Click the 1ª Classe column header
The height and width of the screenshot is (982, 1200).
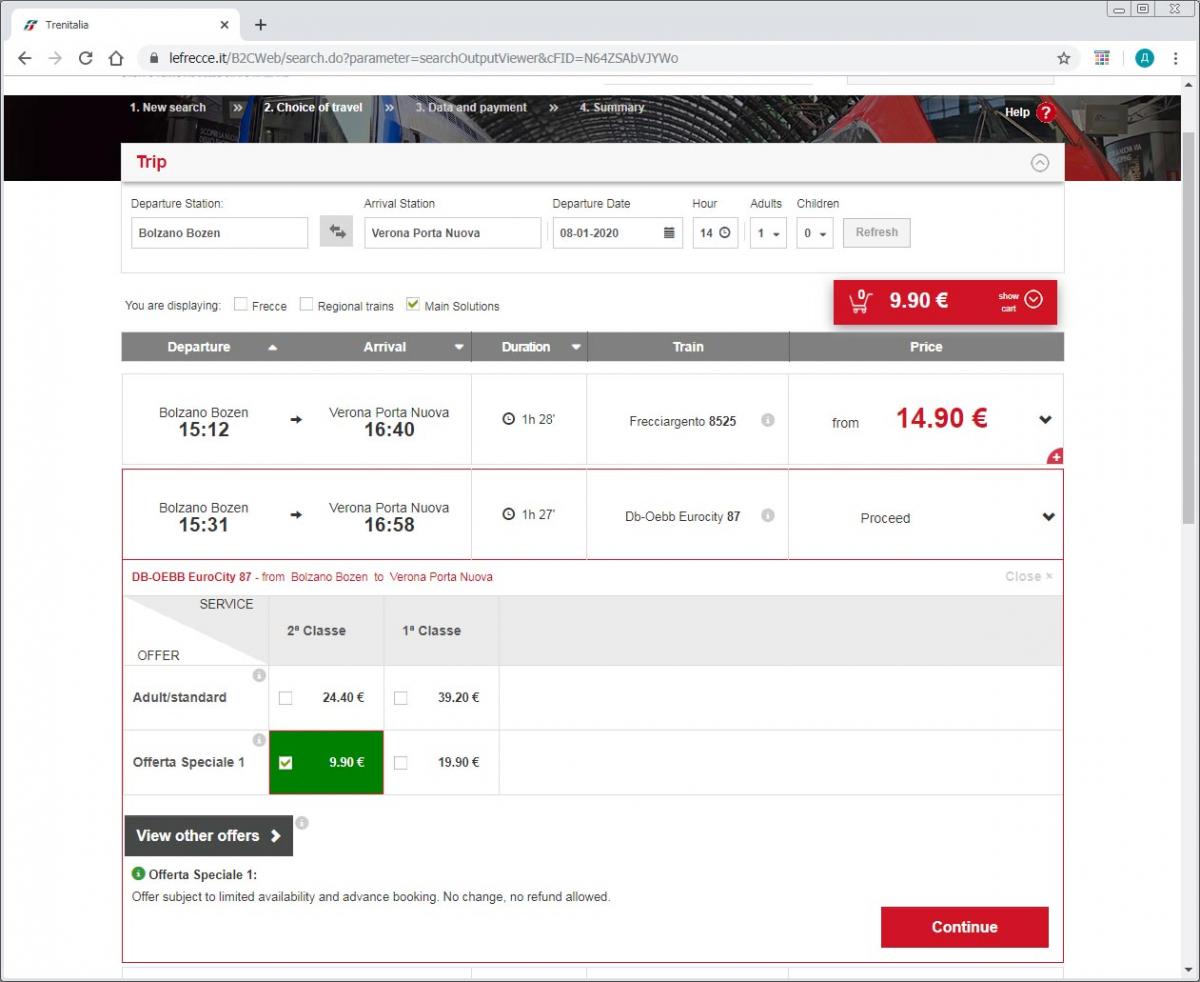click(x=432, y=631)
